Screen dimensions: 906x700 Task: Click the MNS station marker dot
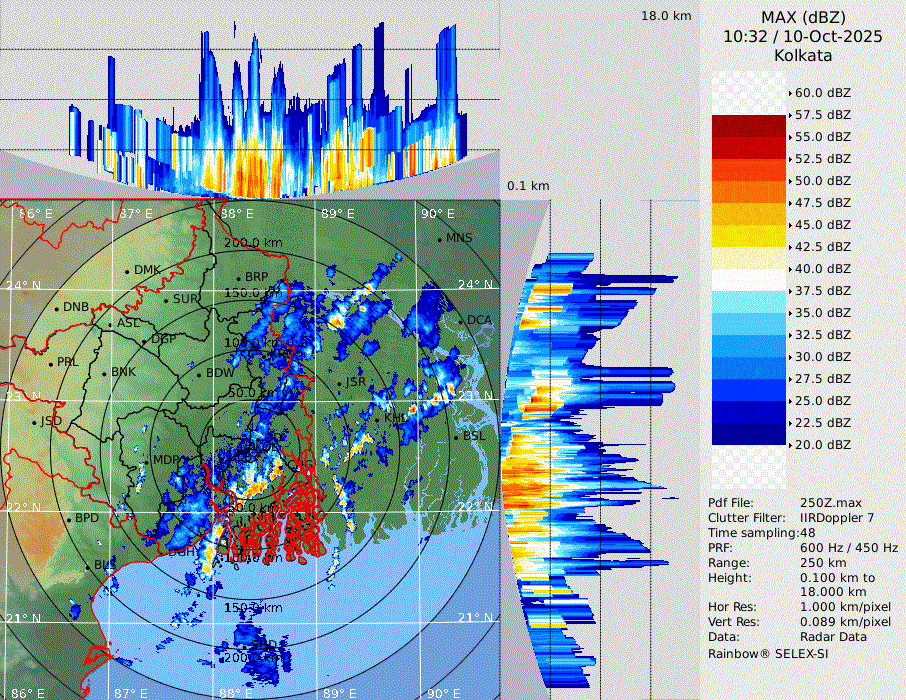(x=439, y=239)
